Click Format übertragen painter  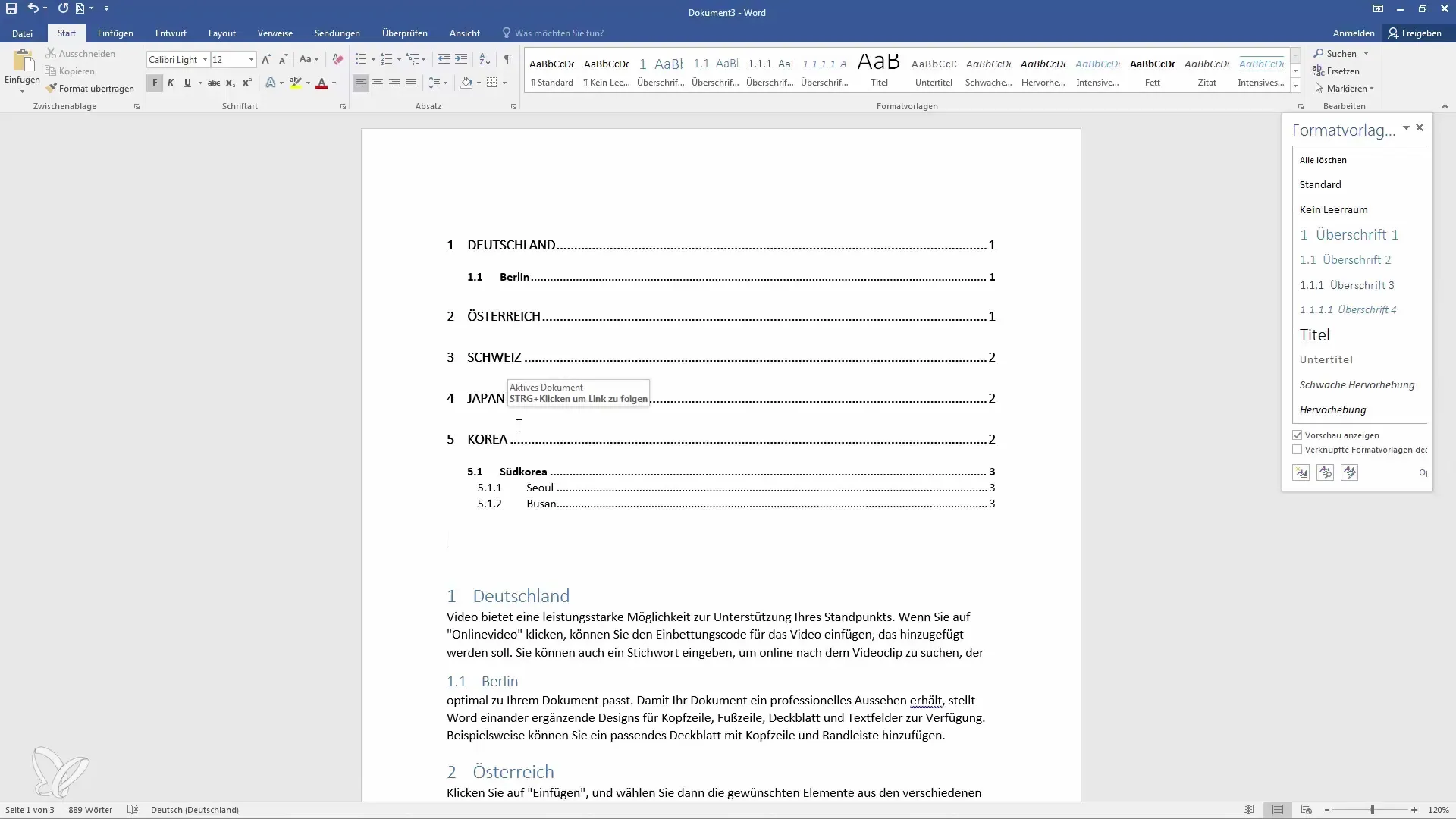pyautogui.click(x=89, y=89)
